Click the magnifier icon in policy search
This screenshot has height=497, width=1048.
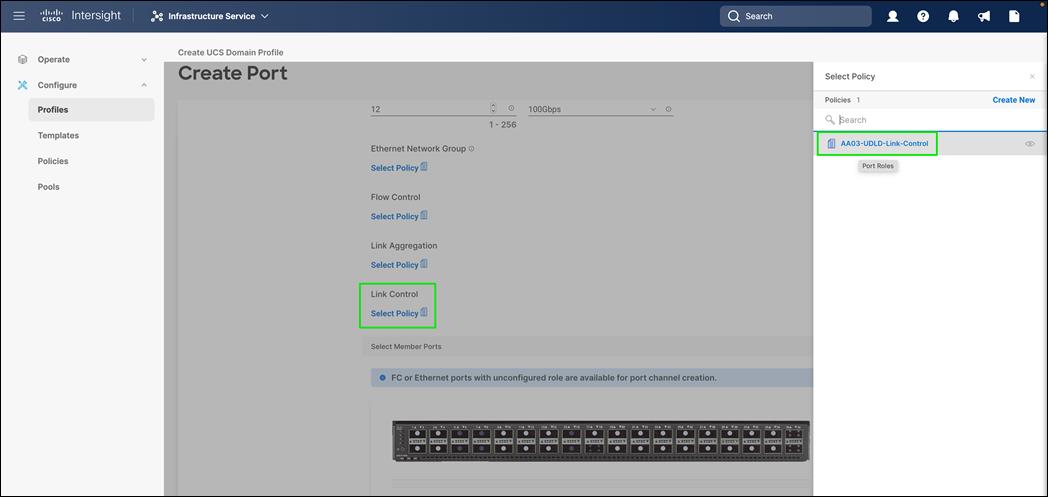click(x=830, y=120)
